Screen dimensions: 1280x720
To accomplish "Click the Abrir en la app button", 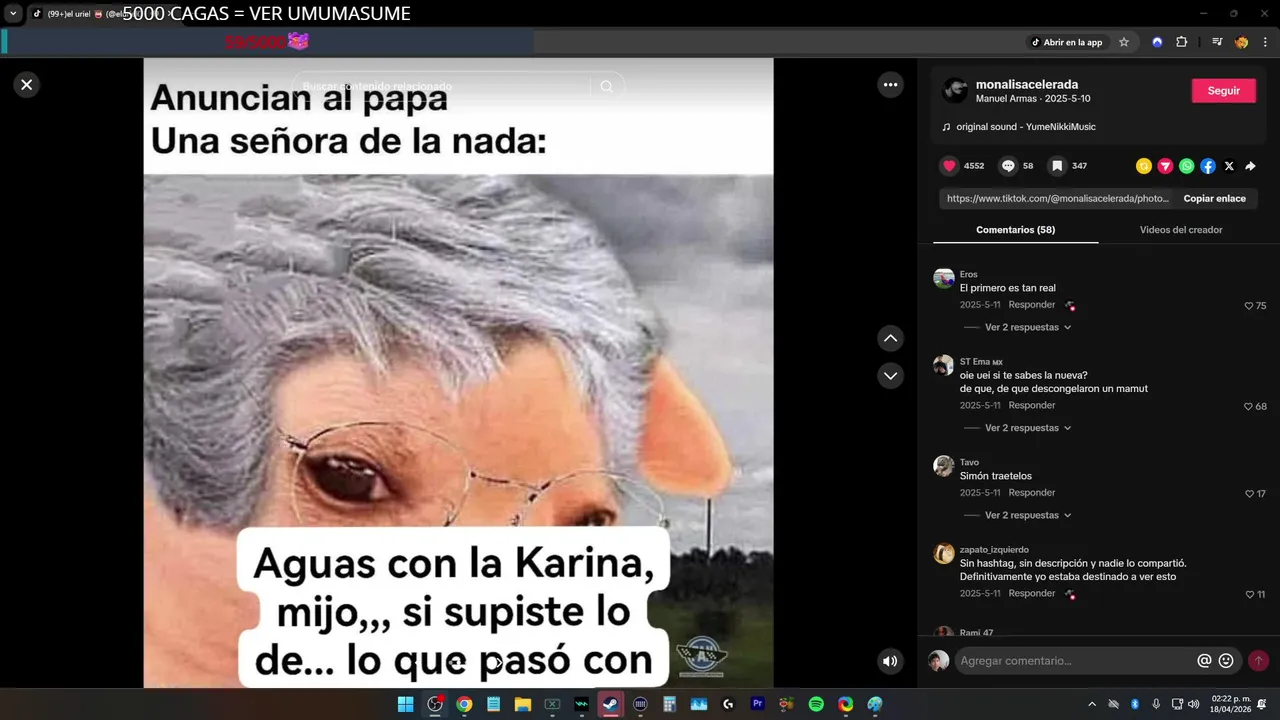I will (1067, 42).
